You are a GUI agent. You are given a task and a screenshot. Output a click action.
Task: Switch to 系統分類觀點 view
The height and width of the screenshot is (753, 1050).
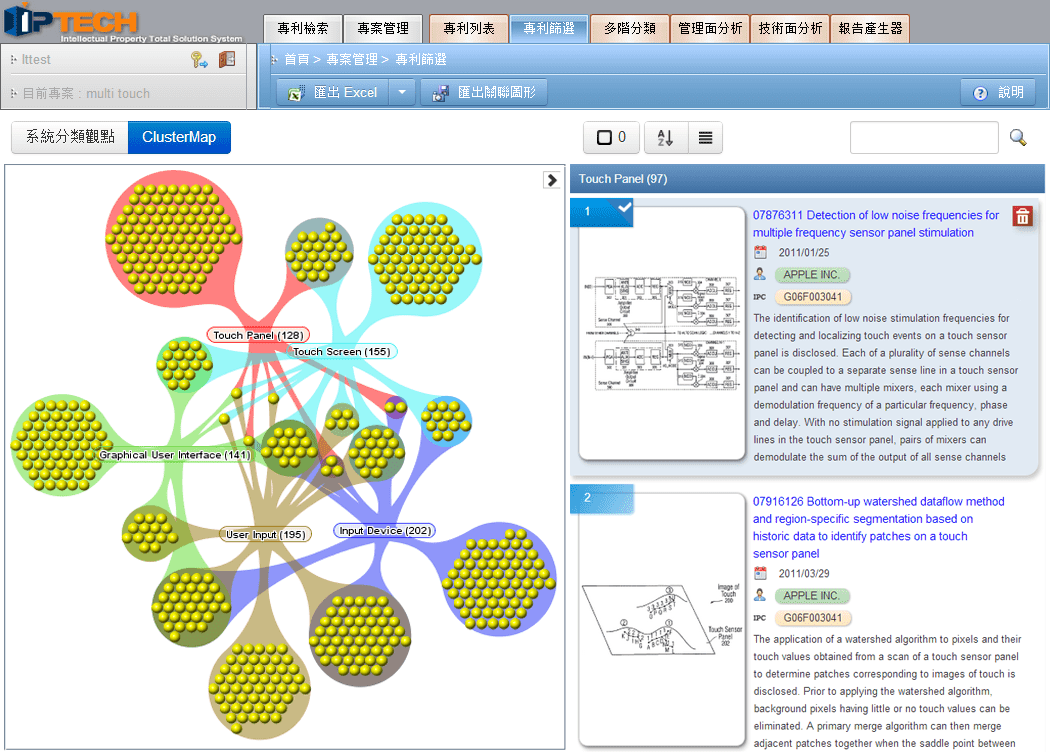tap(70, 137)
